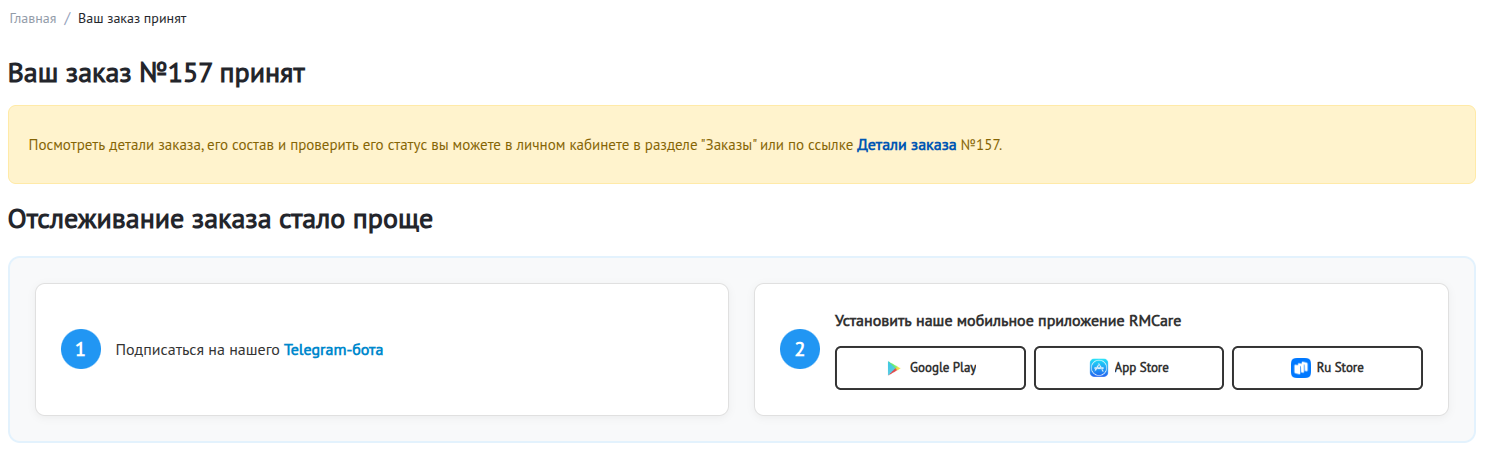Viewport: 1489px width, 468px height.
Task: Click the blue step 2 circle badge
Action: (799, 350)
